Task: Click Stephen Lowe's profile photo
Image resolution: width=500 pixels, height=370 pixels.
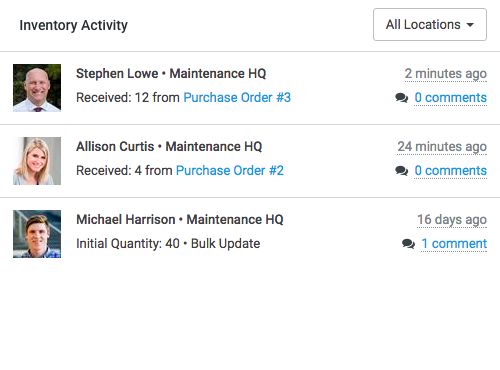Action: tap(37, 88)
